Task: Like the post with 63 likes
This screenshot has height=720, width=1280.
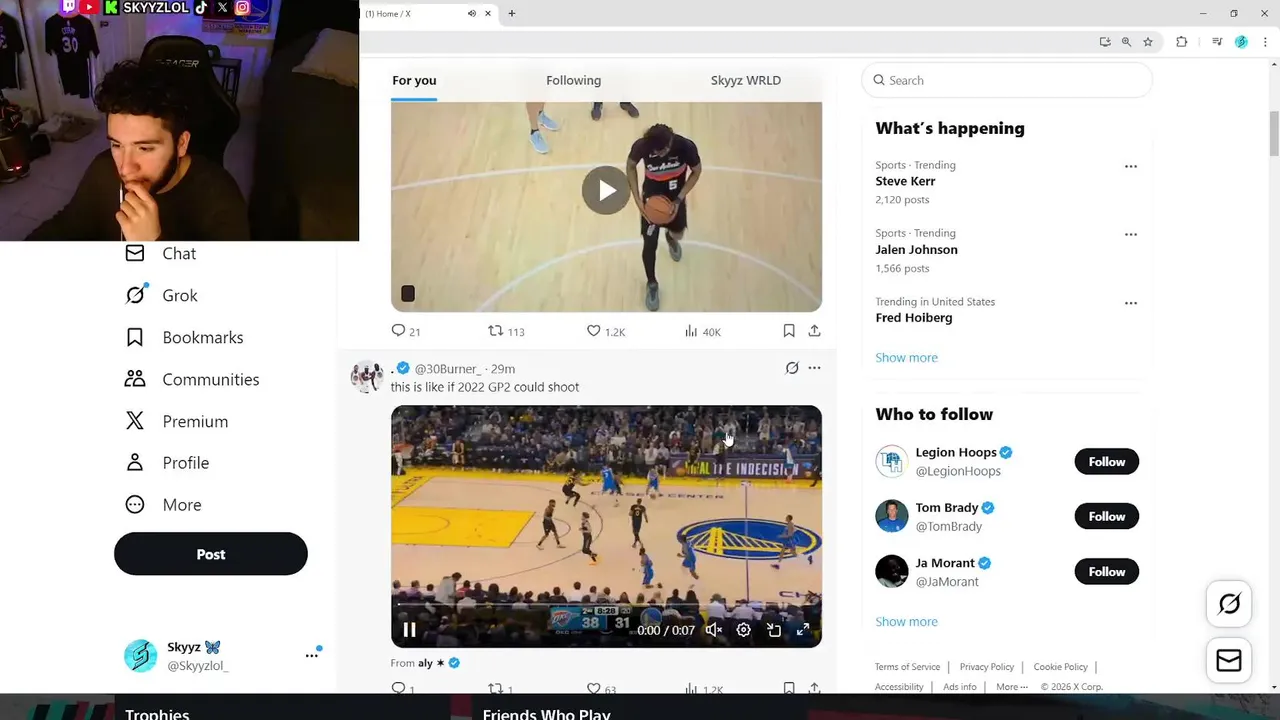Action: coord(601,688)
